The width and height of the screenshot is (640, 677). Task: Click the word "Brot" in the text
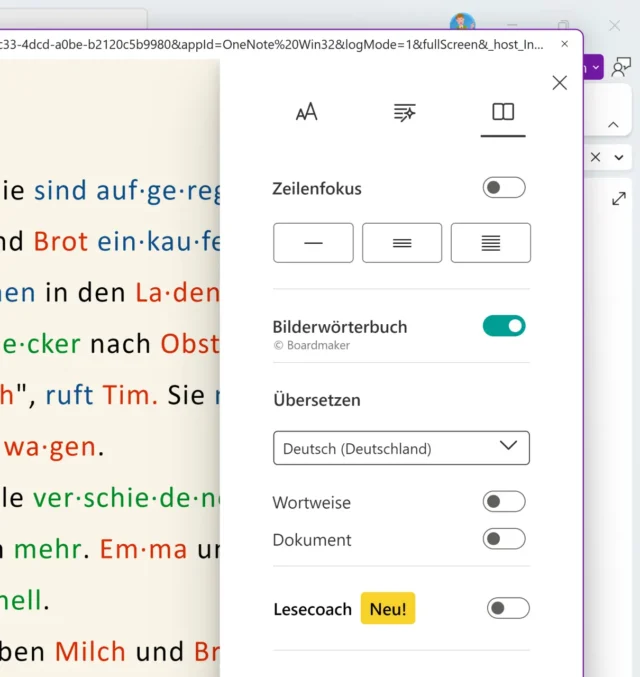click(x=61, y=241)
